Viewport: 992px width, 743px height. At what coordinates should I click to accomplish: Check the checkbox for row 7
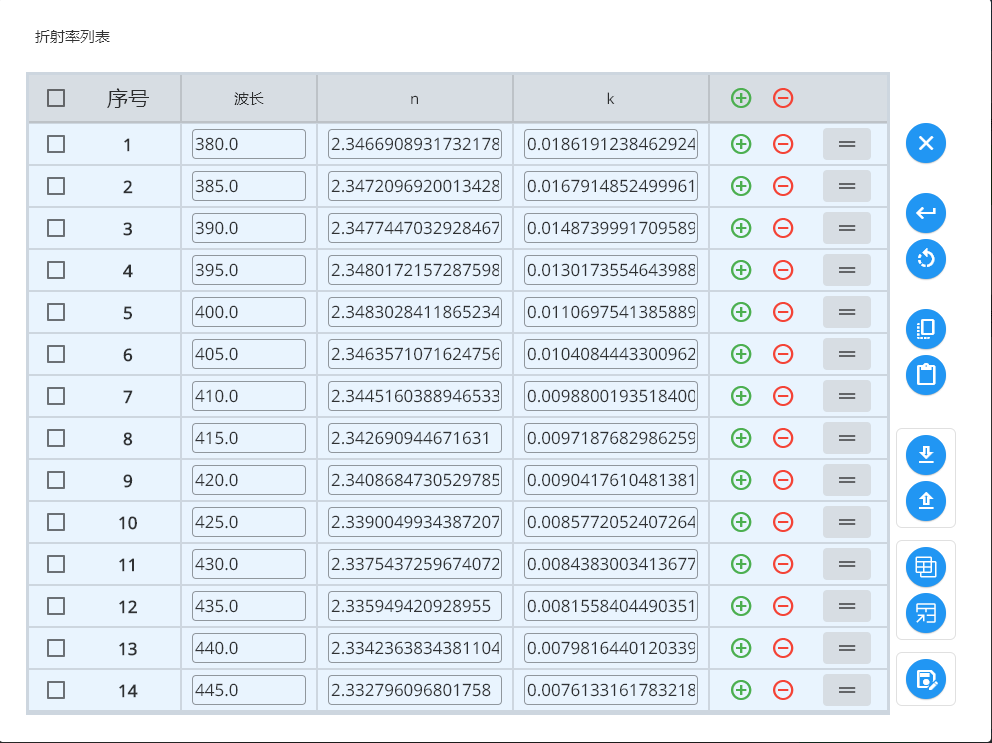tap(56, 395)
